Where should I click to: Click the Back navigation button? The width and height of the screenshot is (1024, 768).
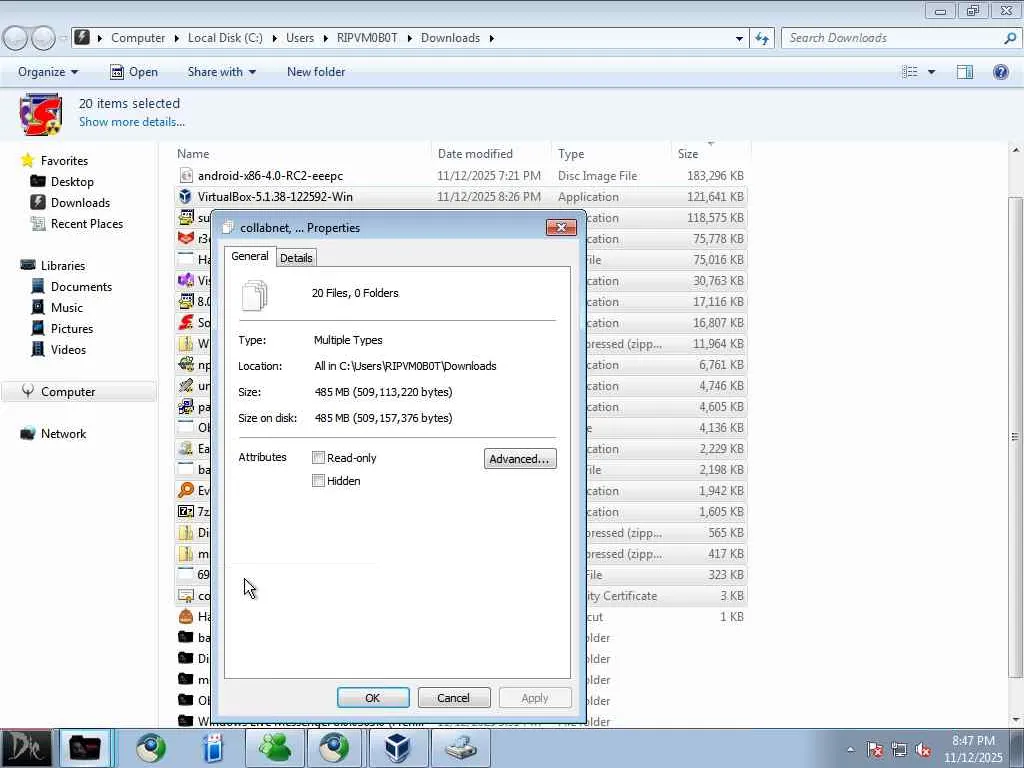click(x=16, y=39)
